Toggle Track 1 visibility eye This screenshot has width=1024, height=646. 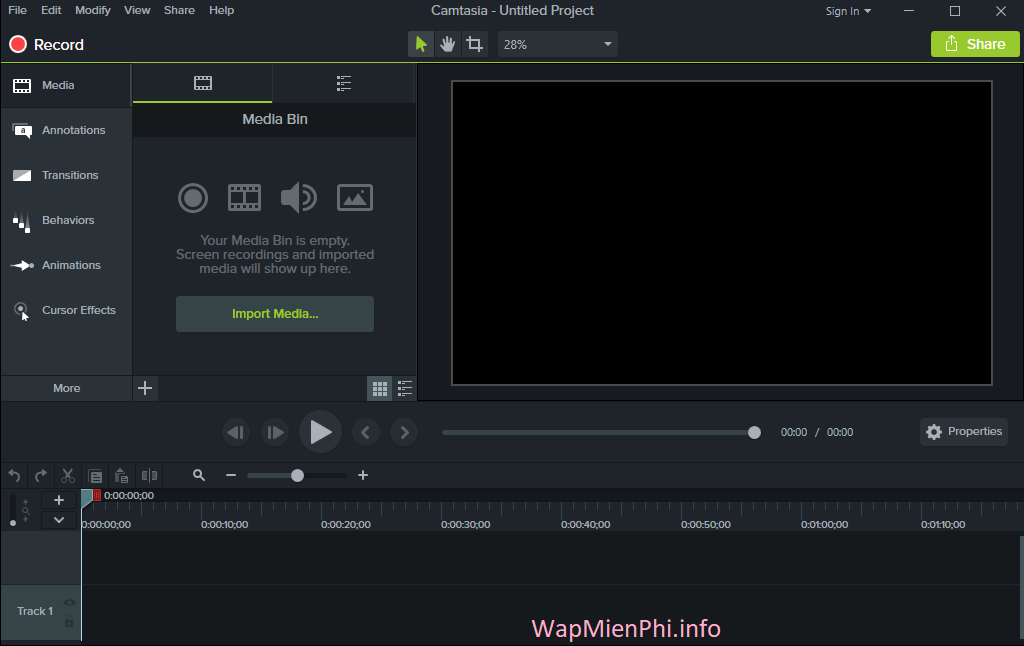[69, 602]
